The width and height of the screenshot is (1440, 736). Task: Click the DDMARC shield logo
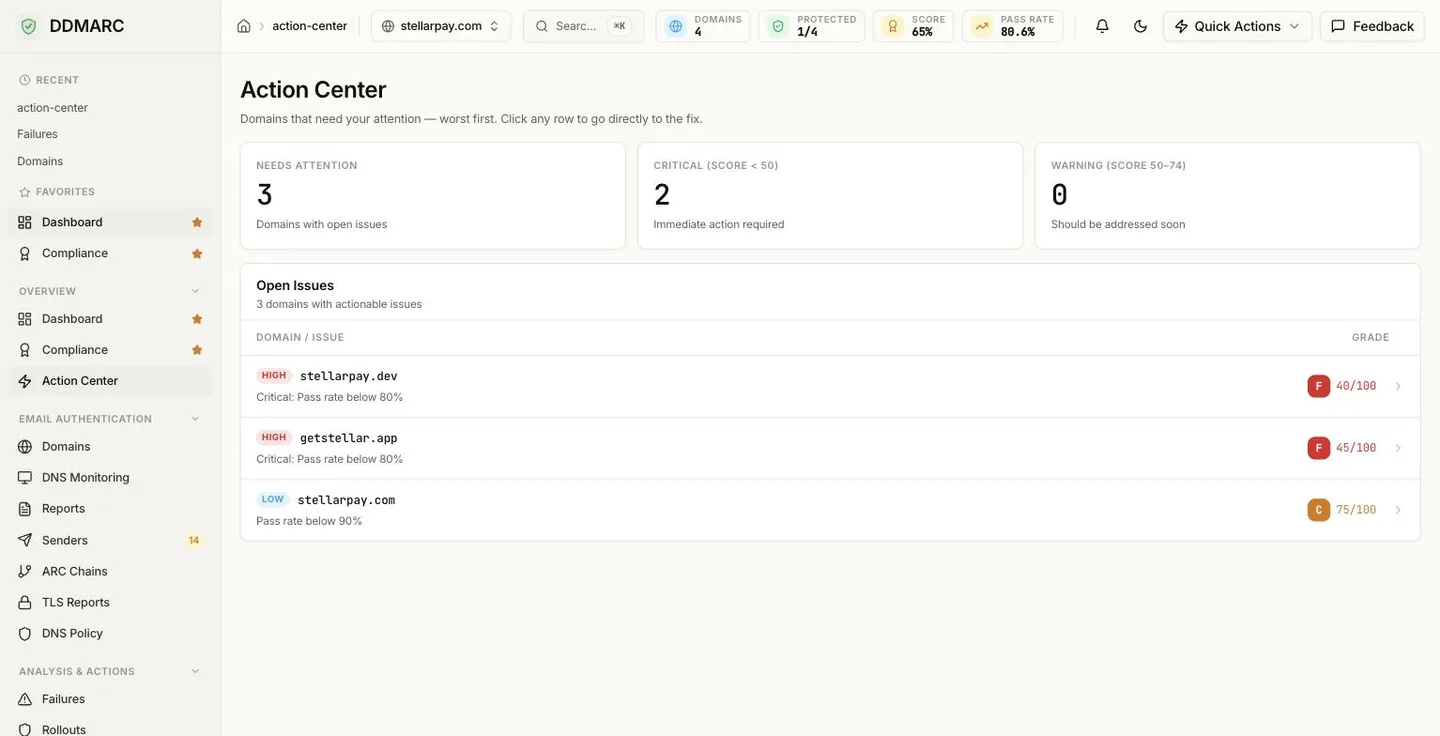(x=28, y=26)
